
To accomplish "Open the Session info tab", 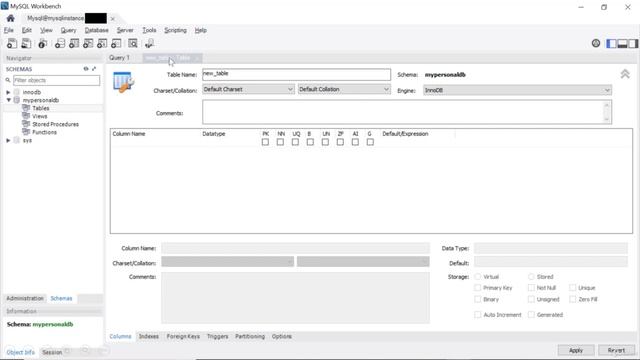I will [x=52, y=352].
